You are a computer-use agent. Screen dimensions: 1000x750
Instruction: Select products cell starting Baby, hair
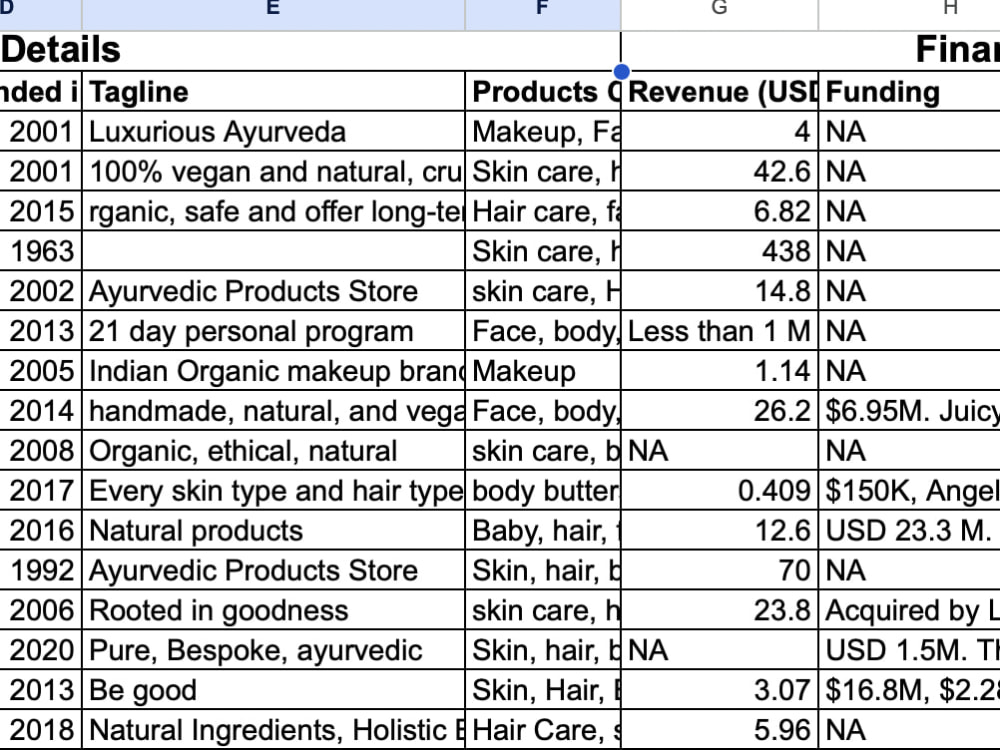543,530
